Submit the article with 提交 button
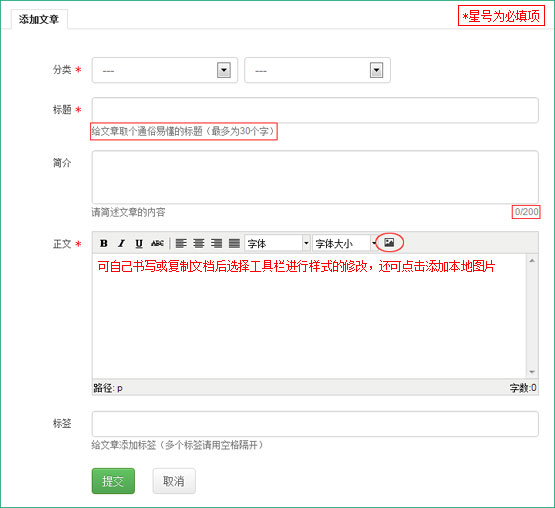Screen dimensions: 555x508 (113, 481)
